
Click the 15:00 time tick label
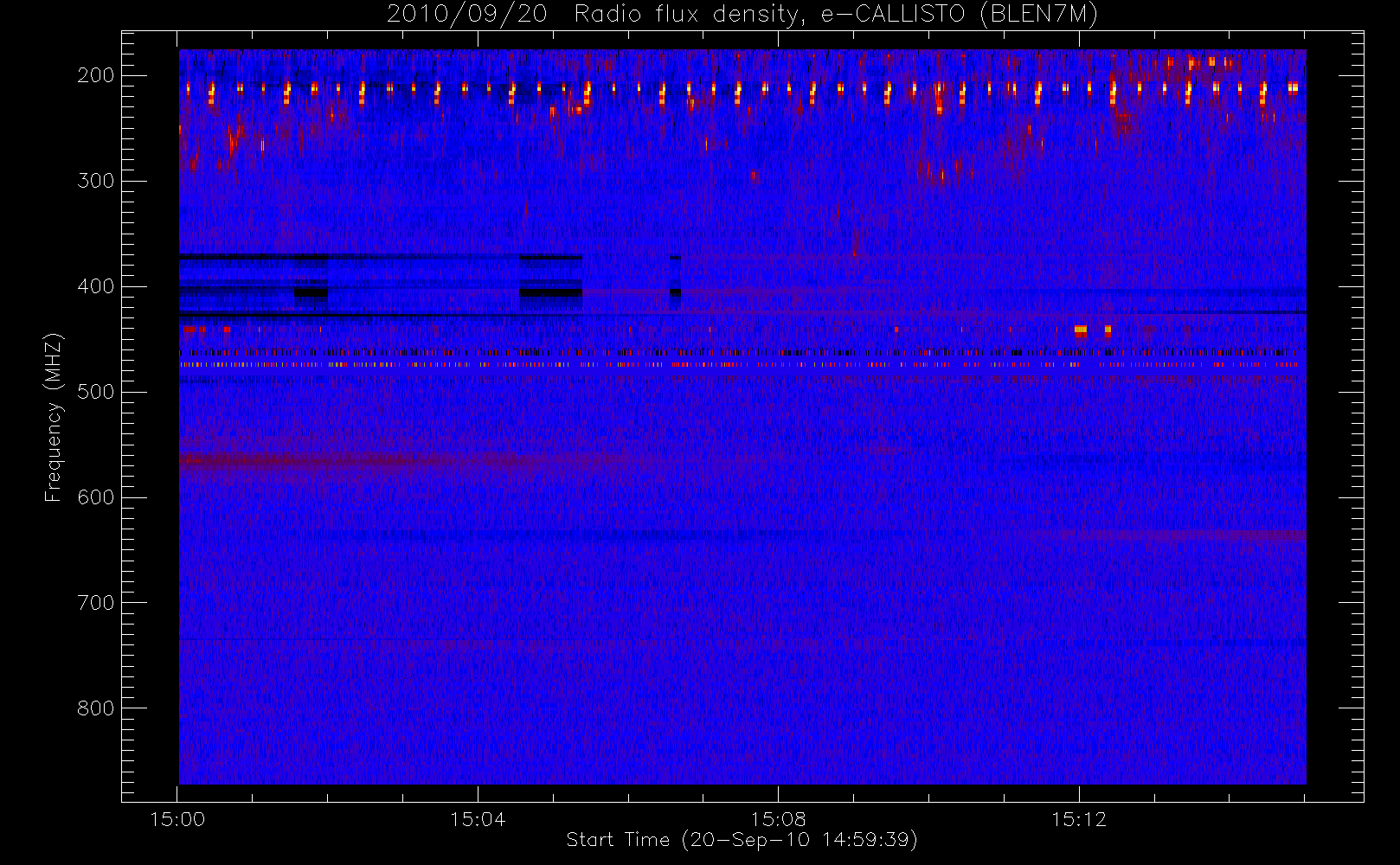pos(177,819)
